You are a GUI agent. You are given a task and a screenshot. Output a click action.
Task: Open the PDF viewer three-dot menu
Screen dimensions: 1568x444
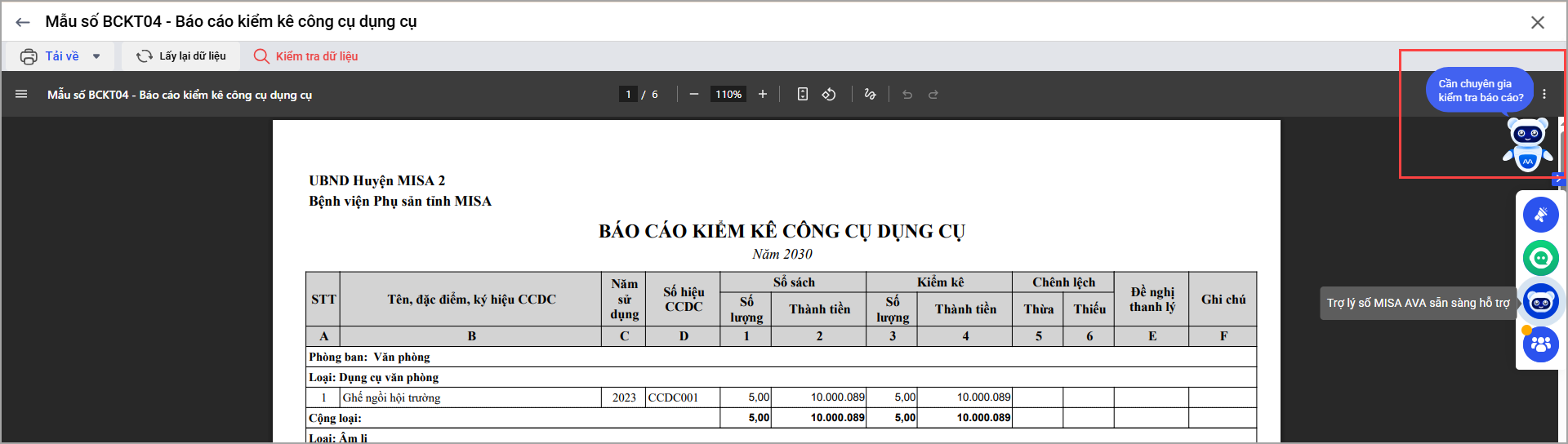coord(1544,95)
